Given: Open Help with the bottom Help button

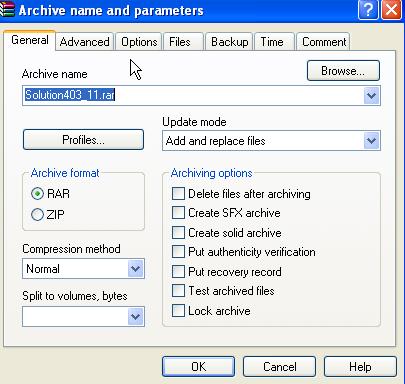Looking at the screenshot, I should (360, 367).
